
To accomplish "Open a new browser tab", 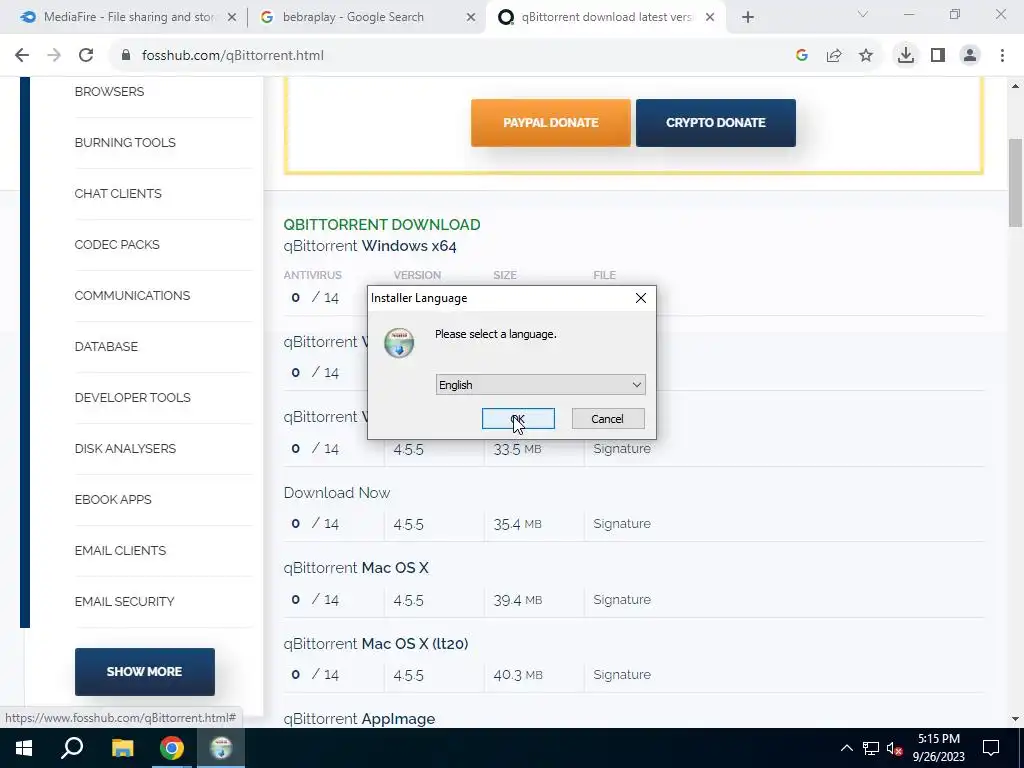I will 748,18.
